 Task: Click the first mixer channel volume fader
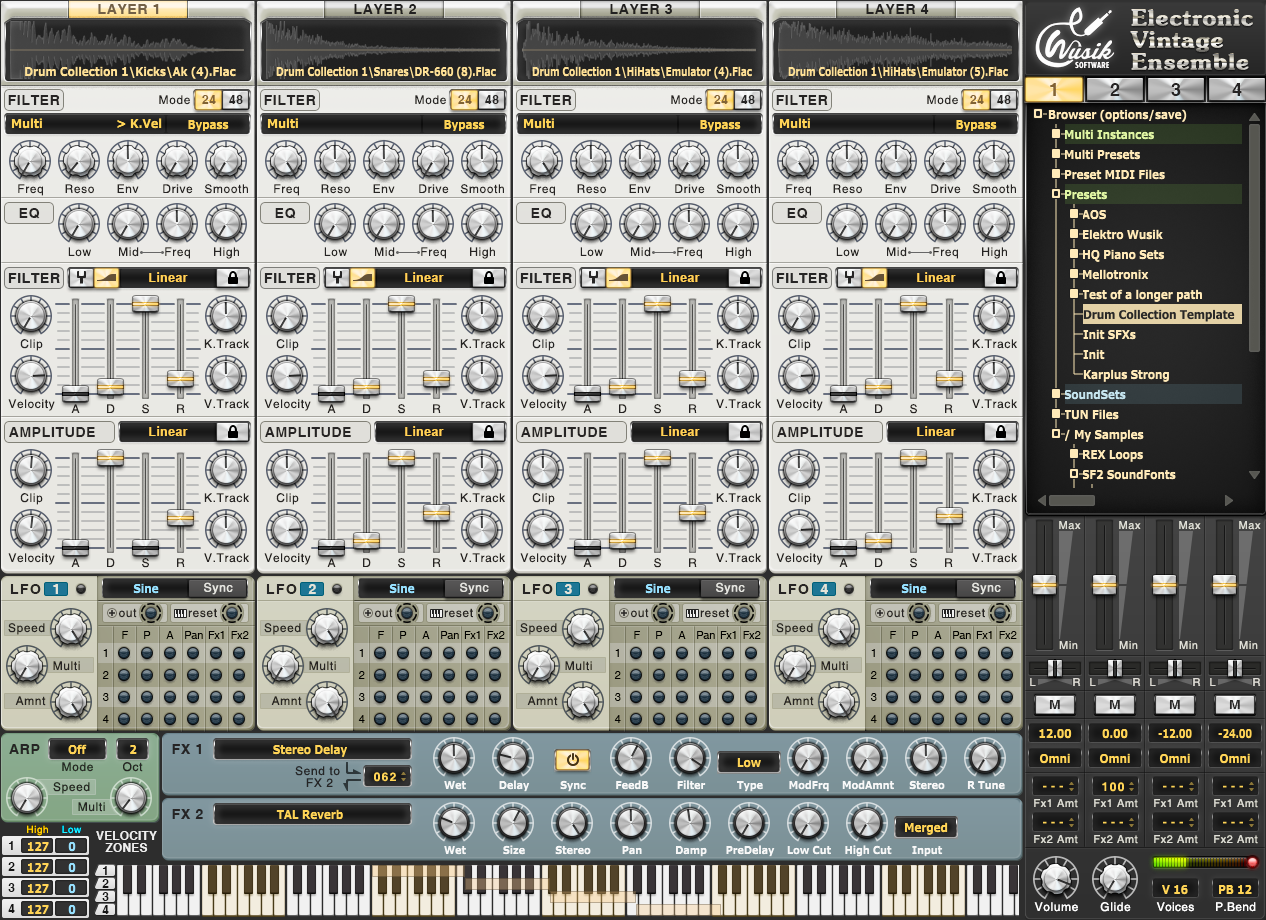click(1044, 583)
